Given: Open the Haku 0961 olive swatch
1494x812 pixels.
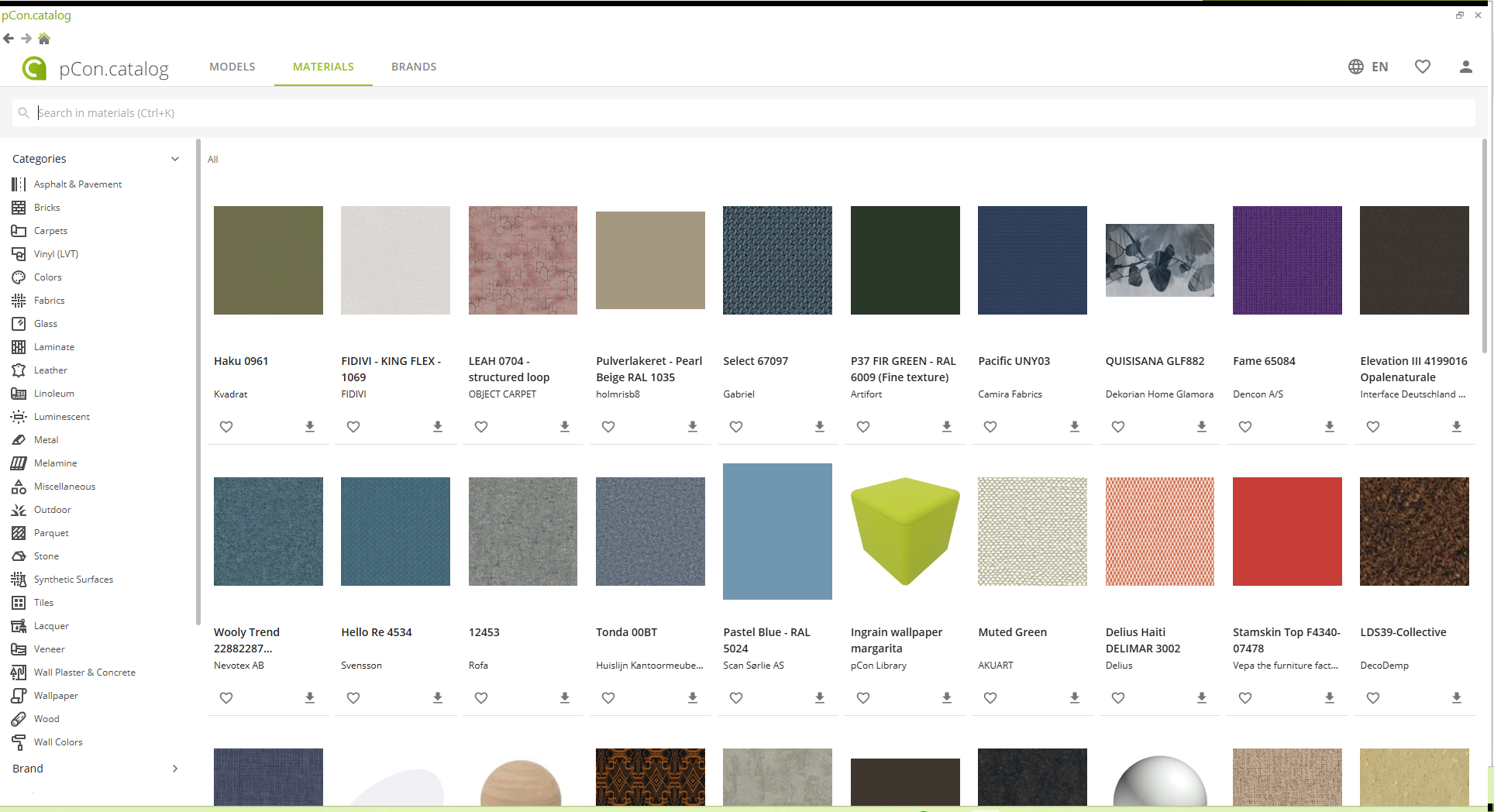Looking at the screenshot, I should coord(268,260).
